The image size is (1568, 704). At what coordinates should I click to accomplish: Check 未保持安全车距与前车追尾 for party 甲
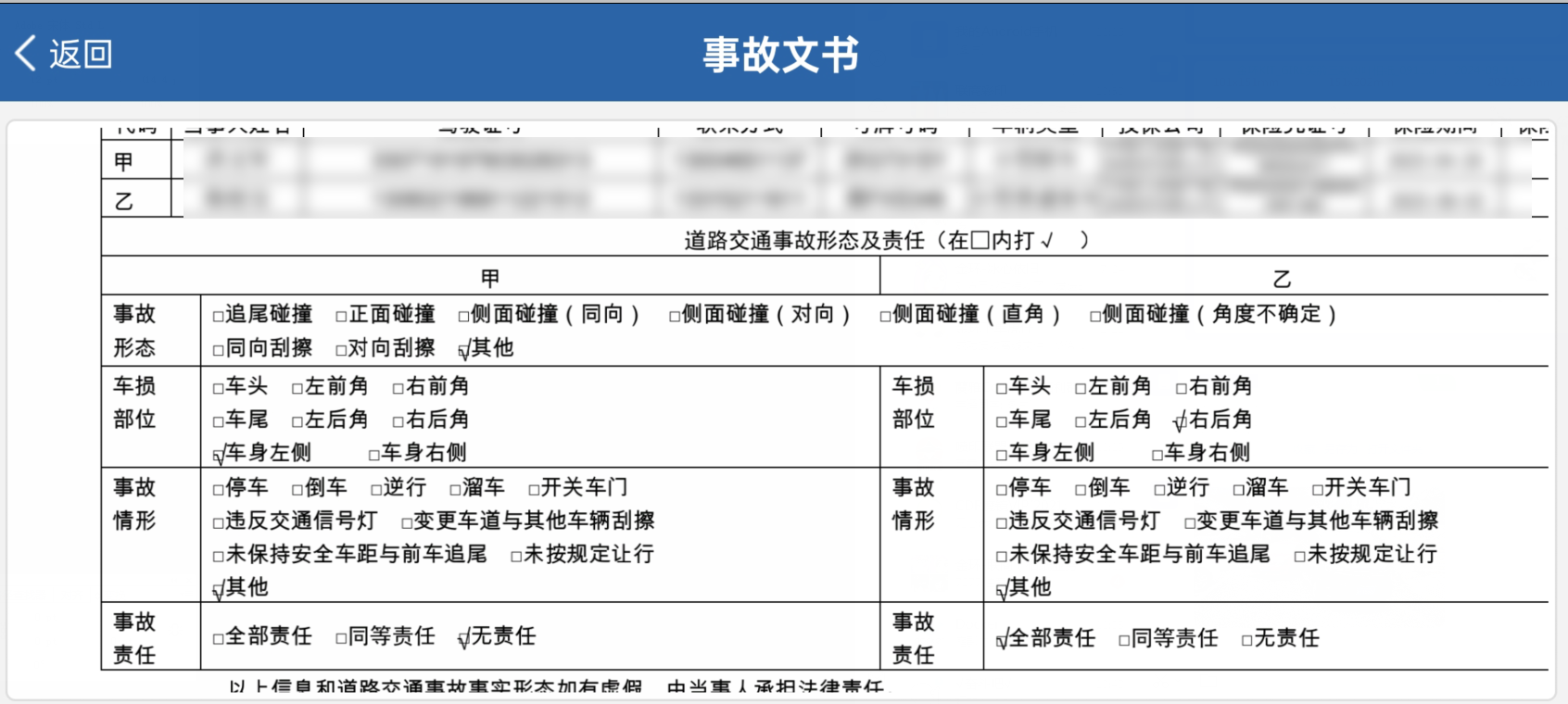[219, 557]
